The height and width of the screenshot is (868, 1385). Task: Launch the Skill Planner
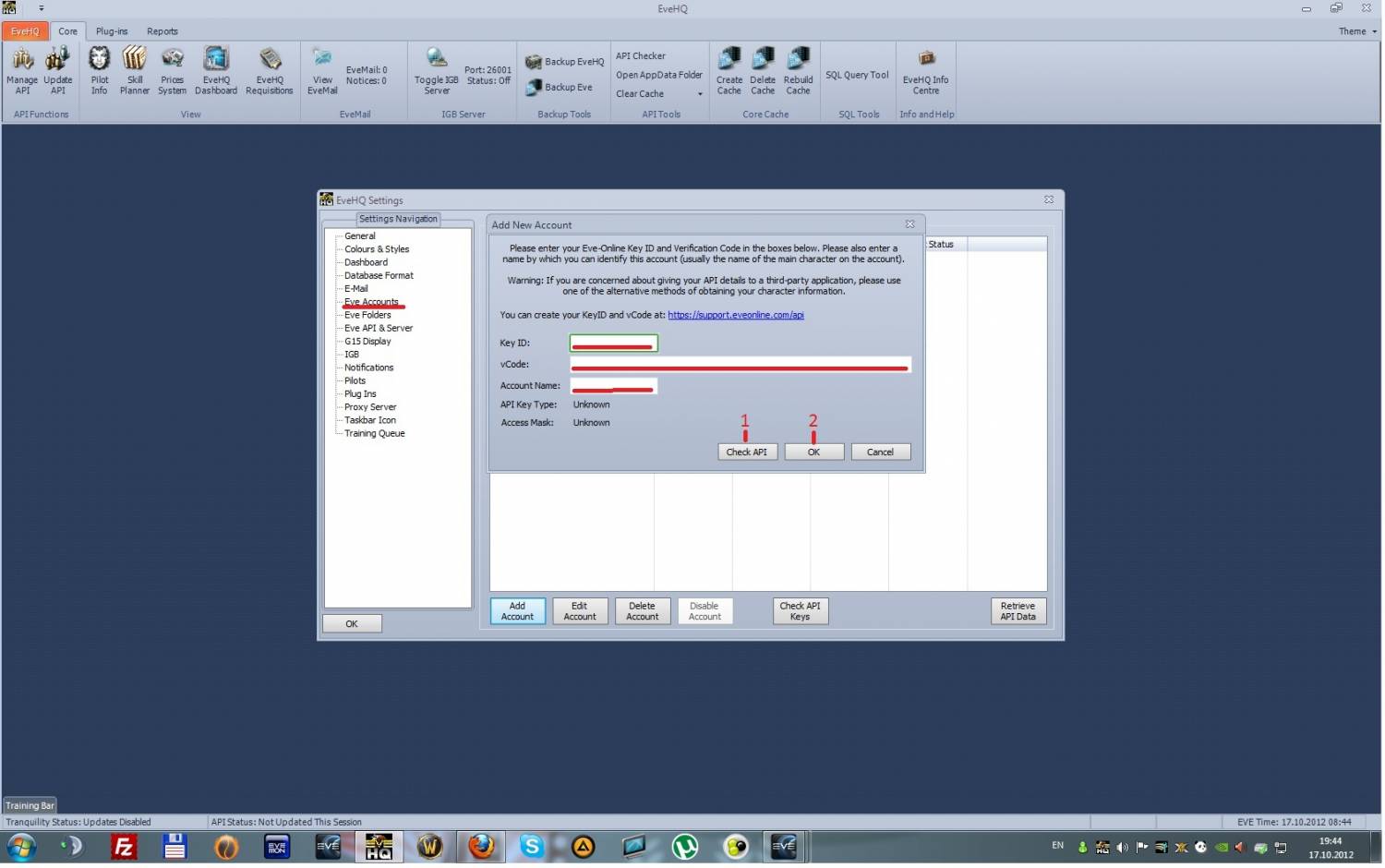(x=135, y=71)
